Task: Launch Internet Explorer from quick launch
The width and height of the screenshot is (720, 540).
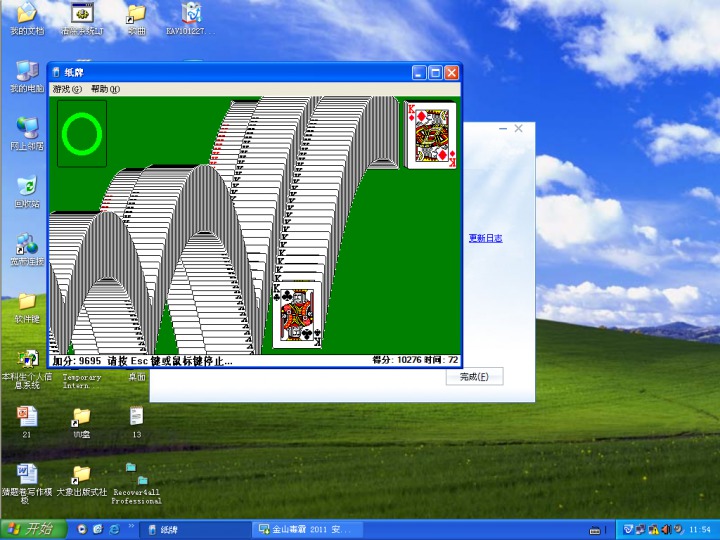Action: tap(114, 529)
